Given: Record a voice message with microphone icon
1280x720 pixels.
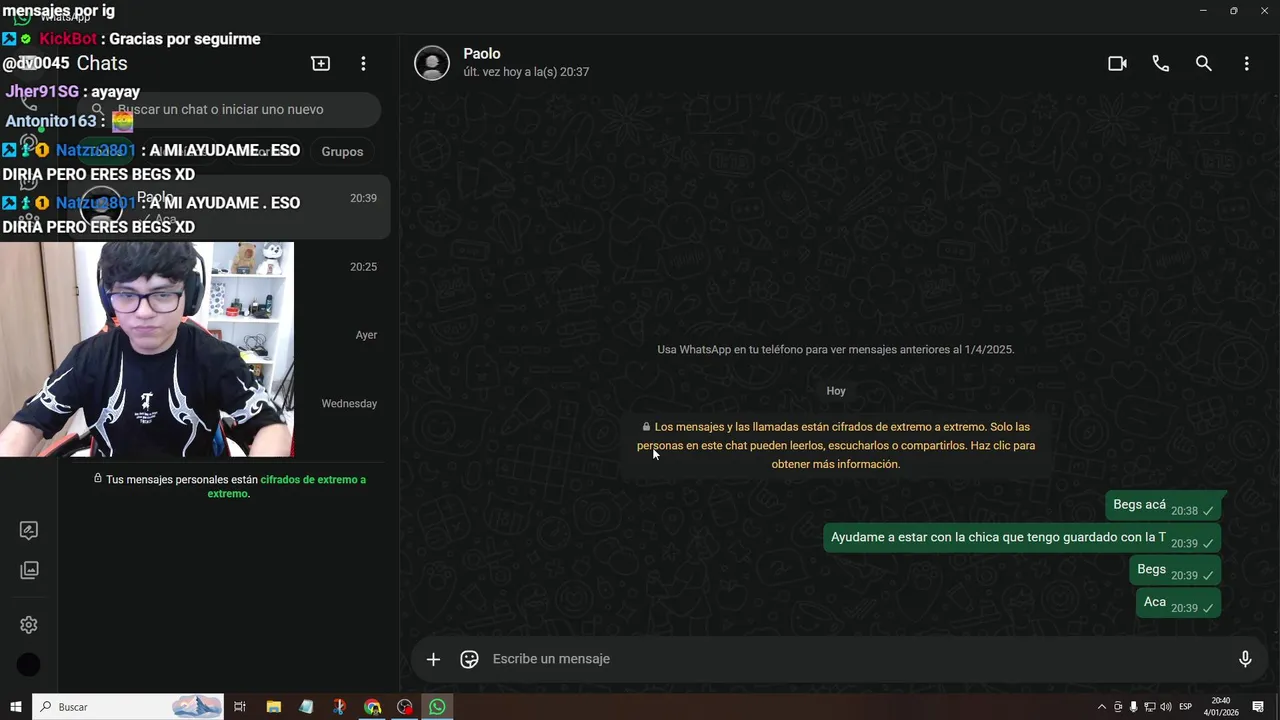Looking at the screenshot, I should [1245, 659].
